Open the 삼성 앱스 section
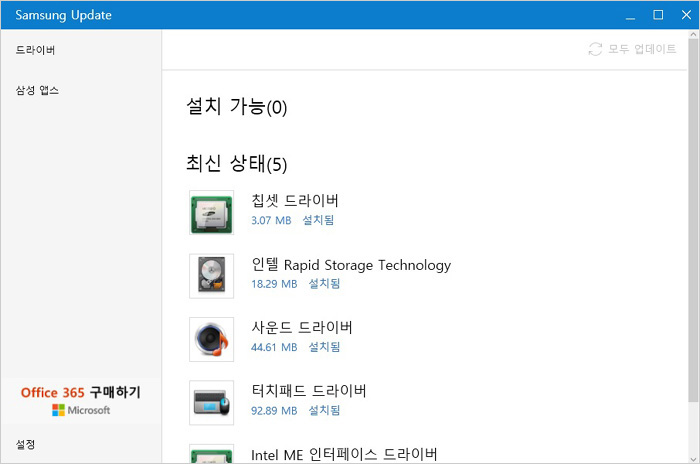 37,90
